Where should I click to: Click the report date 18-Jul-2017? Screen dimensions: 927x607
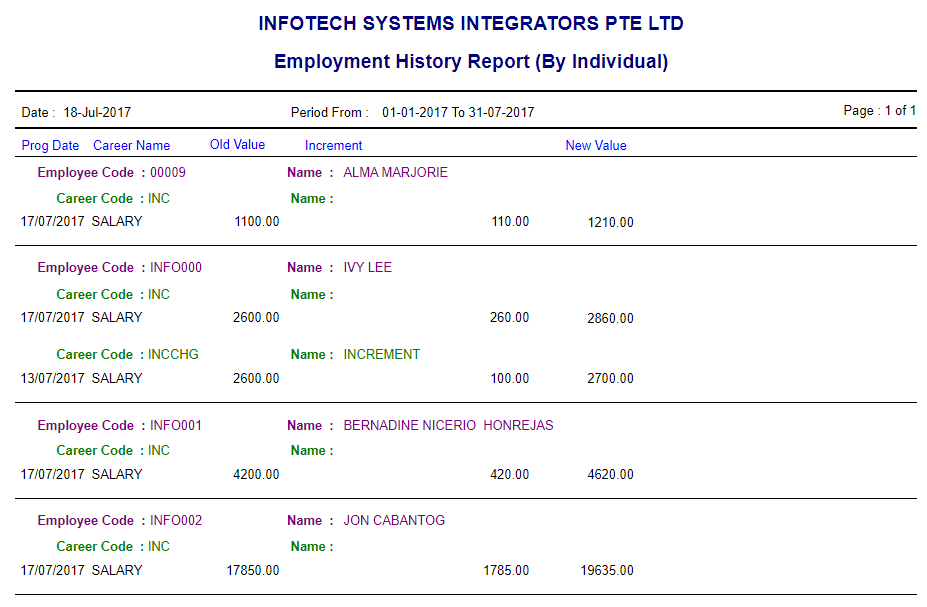[x=97, y=113]
